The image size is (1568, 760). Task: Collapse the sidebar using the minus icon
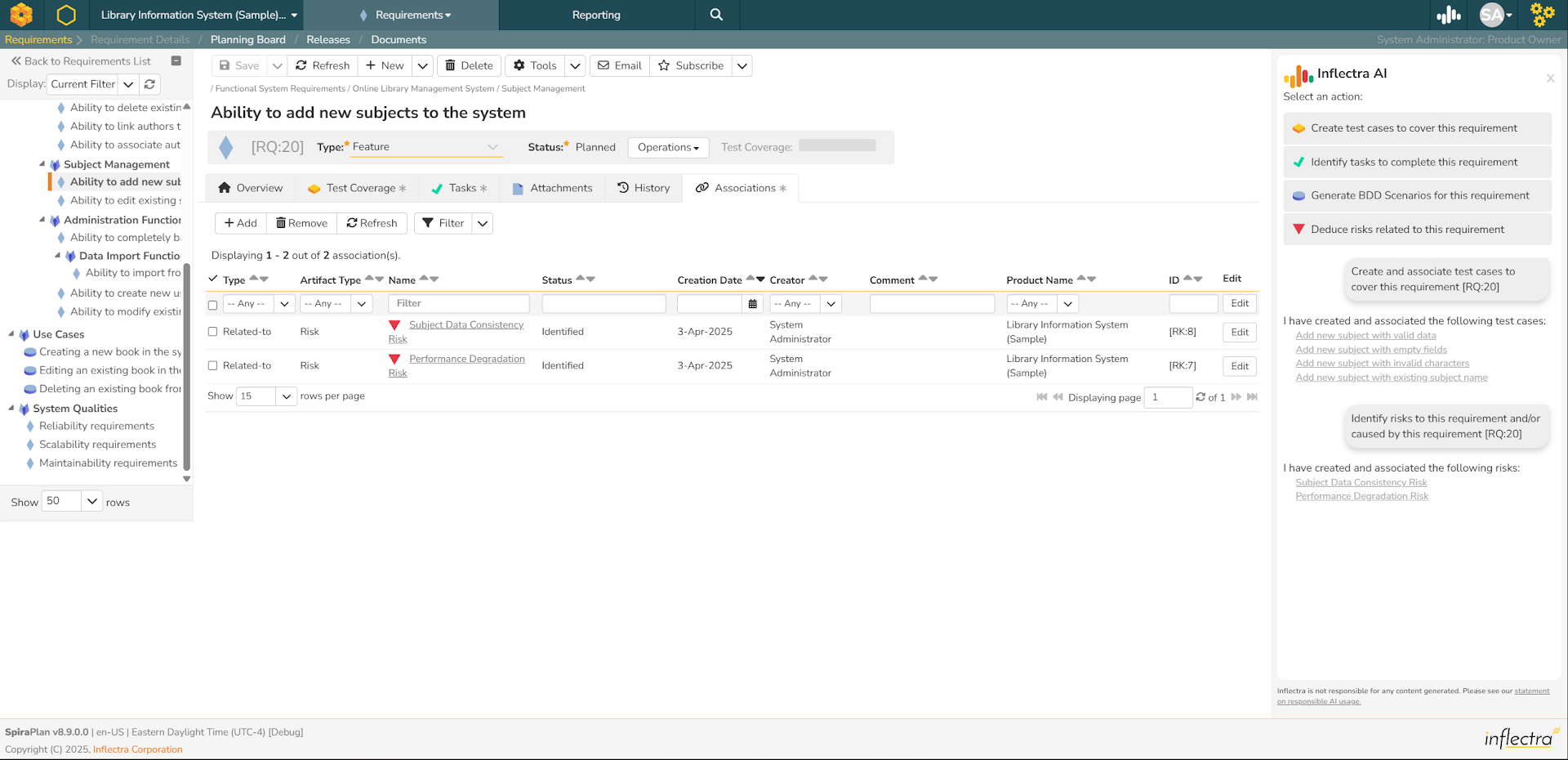[x=176, y=61]
